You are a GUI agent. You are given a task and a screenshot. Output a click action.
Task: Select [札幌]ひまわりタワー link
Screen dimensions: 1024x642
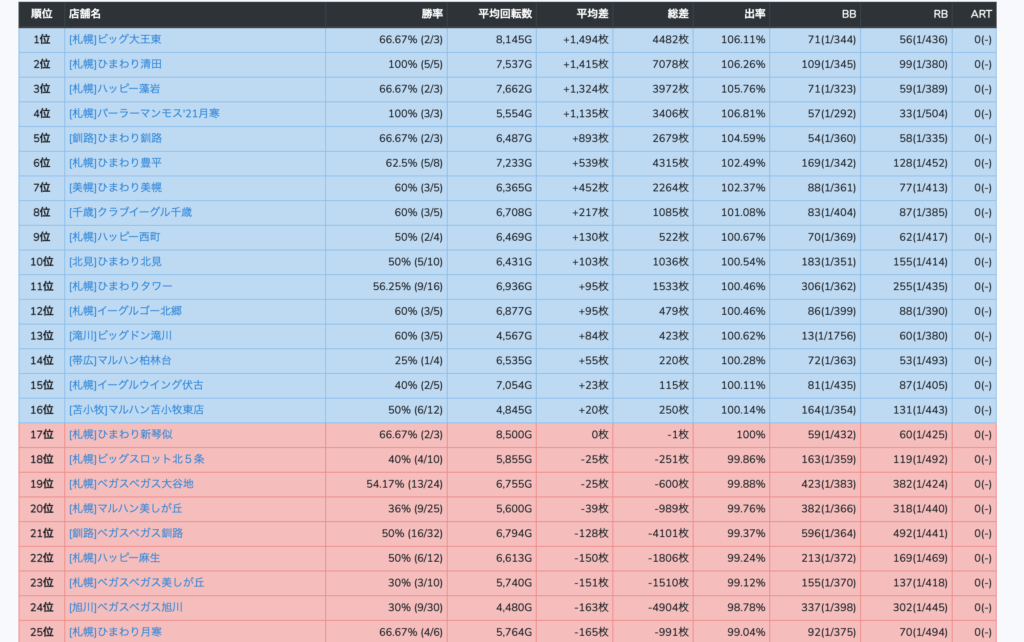pos(121,287)
